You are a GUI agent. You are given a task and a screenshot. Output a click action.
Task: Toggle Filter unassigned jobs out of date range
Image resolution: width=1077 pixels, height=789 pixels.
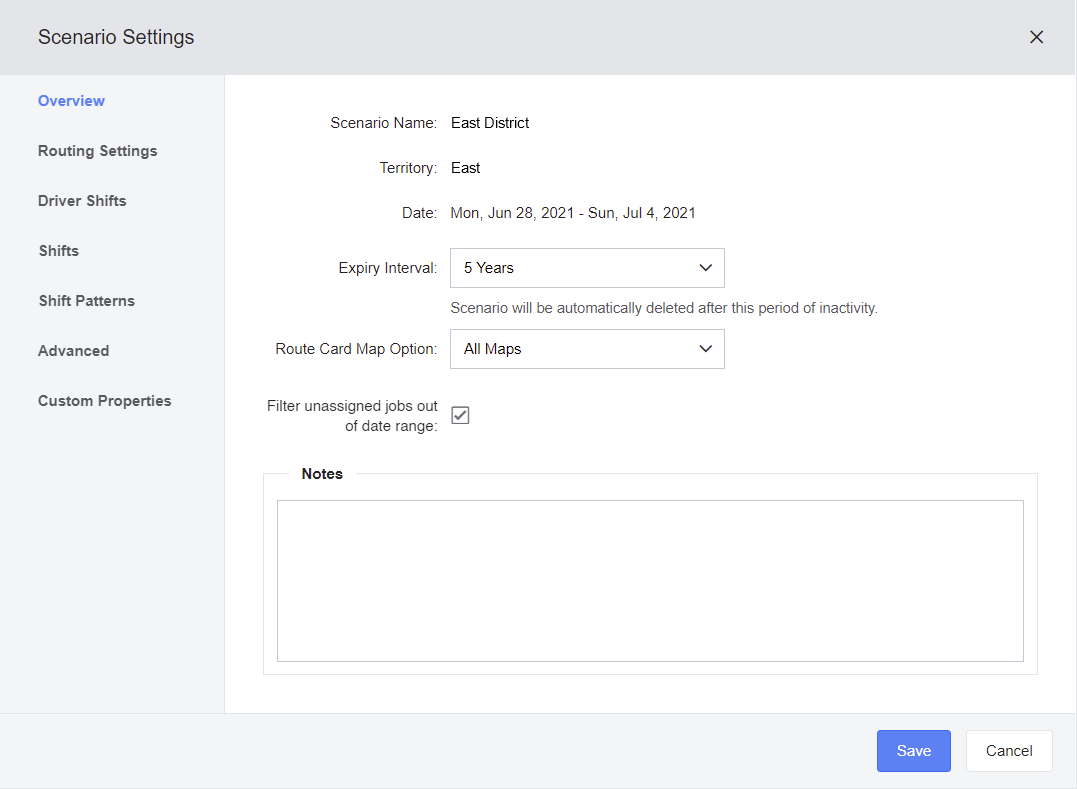(x=460, y=415)
